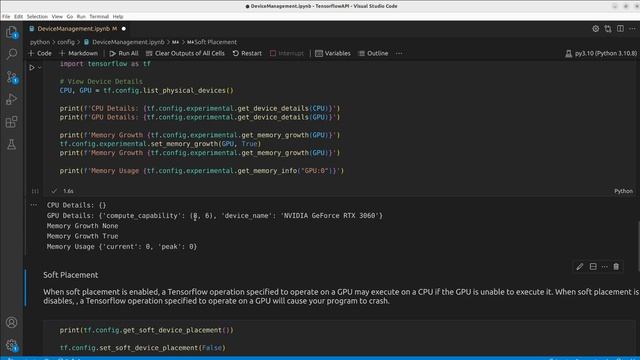Open the Extensions view
The image size is (640, 360).
(x=11, y=122)
